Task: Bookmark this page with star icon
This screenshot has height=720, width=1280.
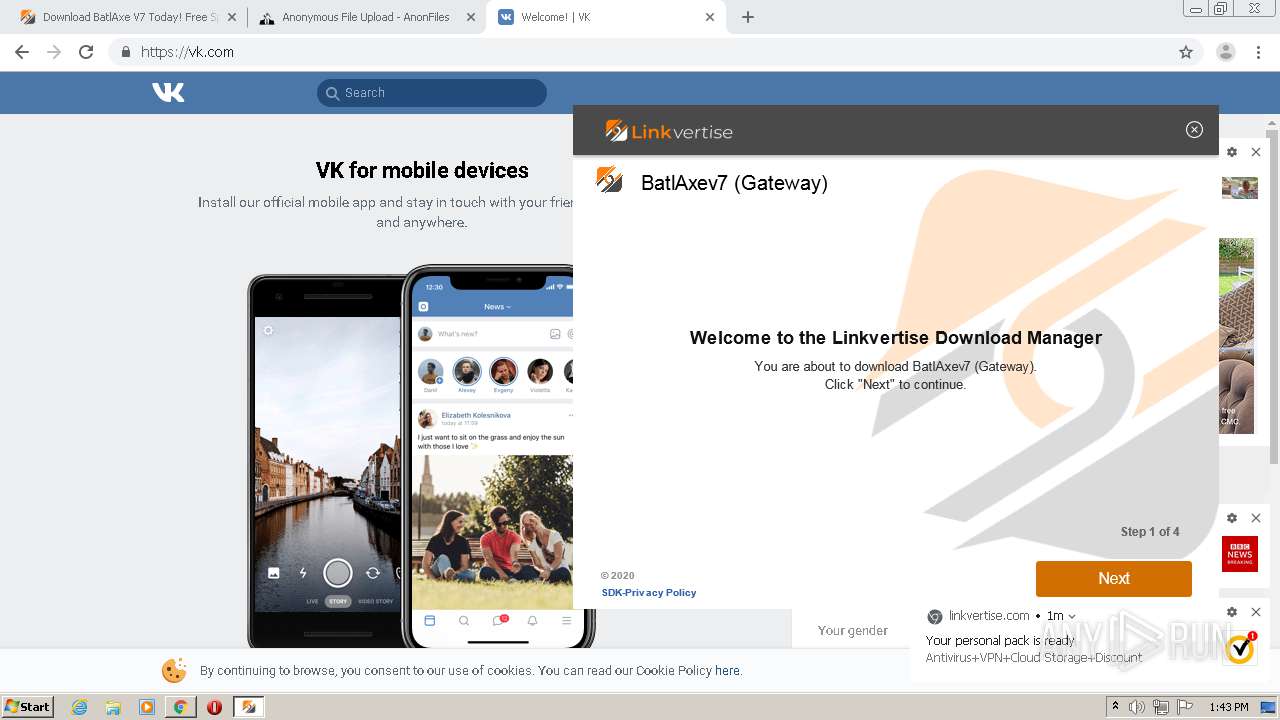Action: point(1186,52)
